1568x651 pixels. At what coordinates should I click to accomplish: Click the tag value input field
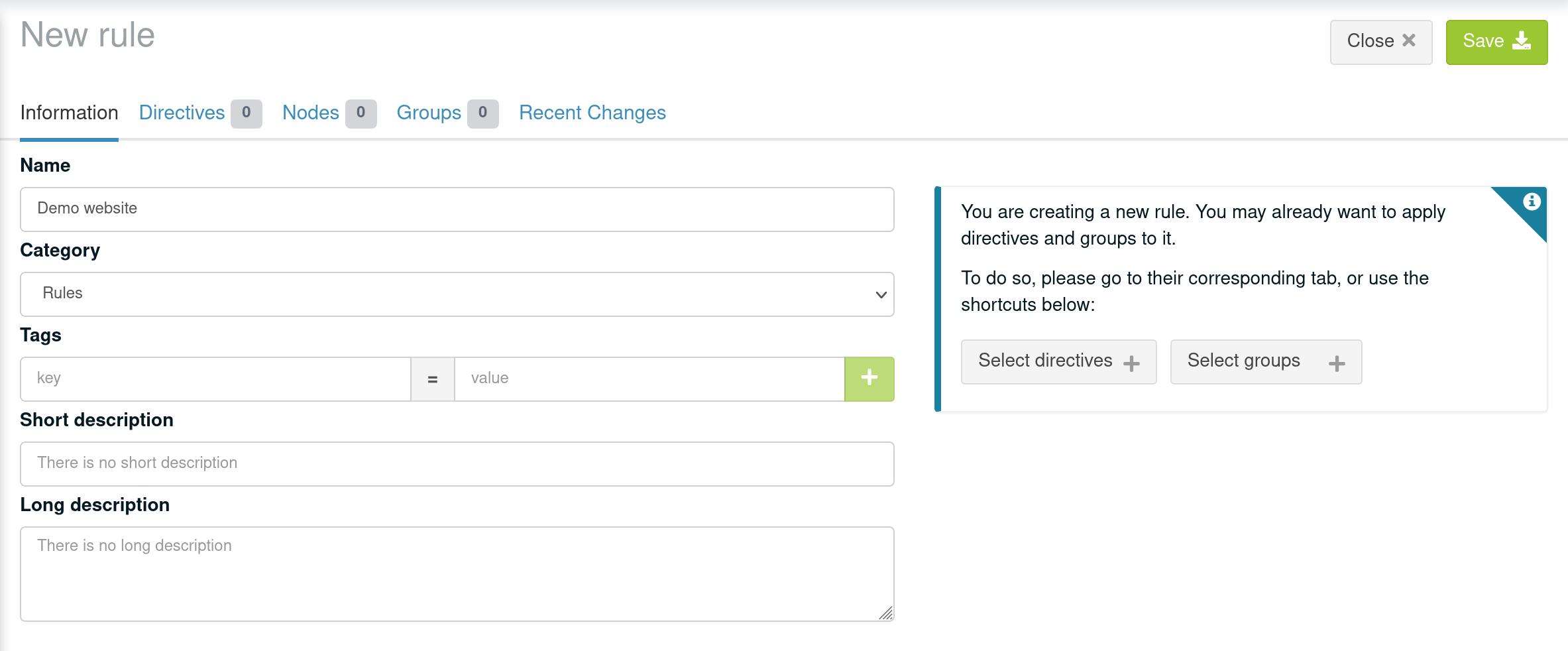click(649, 379)
